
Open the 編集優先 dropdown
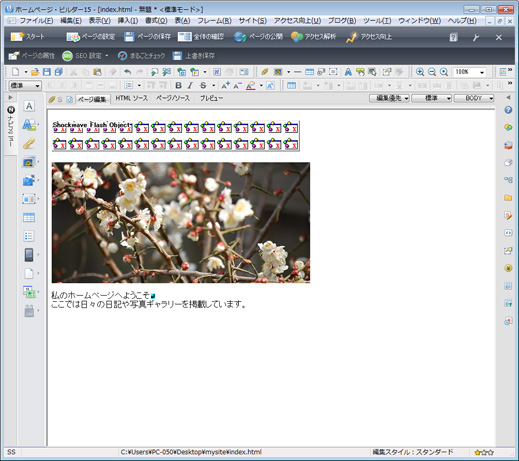pos(389,98)
